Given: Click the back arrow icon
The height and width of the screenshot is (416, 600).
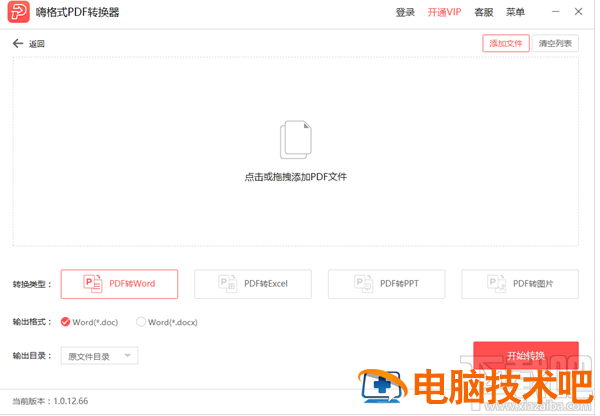Looking at the screenshot, I should [x=18, y=43].
